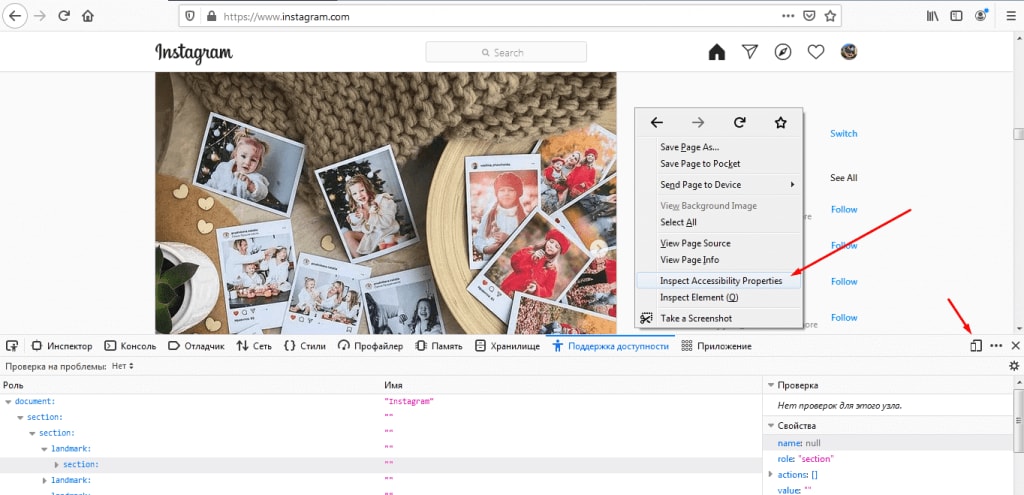
Task: Click the Instagram logo
Action: click(x=194, y=53)
